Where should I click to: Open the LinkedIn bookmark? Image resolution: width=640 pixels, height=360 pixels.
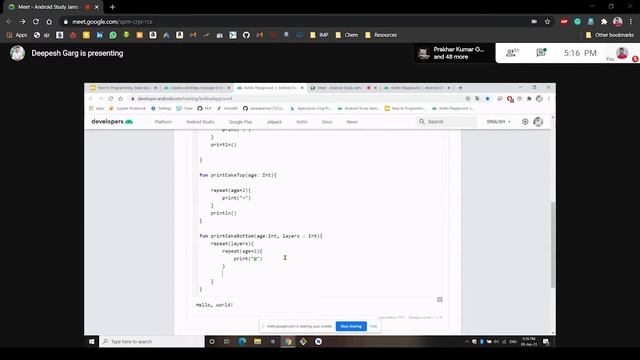coord(100,35)
